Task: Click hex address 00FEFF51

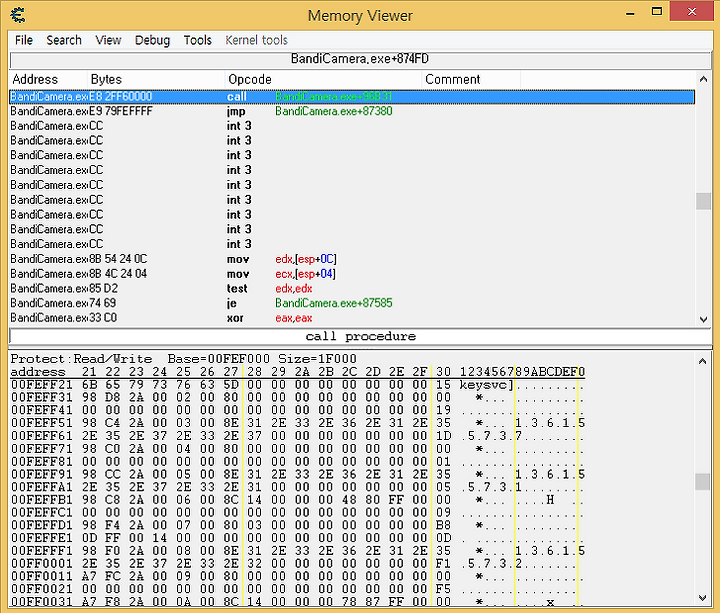Action: [x=41, y=423]
